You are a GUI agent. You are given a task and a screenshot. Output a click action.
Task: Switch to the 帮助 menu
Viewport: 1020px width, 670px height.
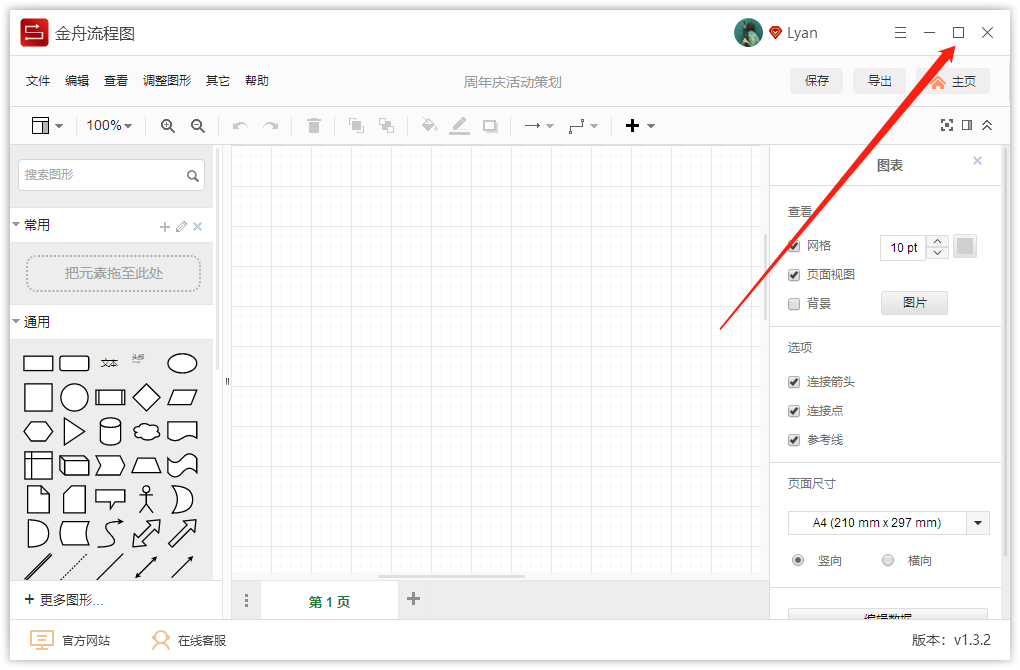(256, 80)
